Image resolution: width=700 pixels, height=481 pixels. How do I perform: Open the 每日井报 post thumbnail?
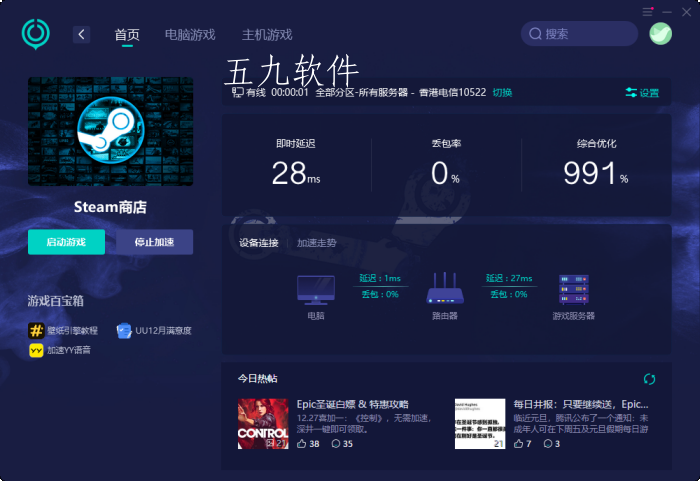point(480,423)
